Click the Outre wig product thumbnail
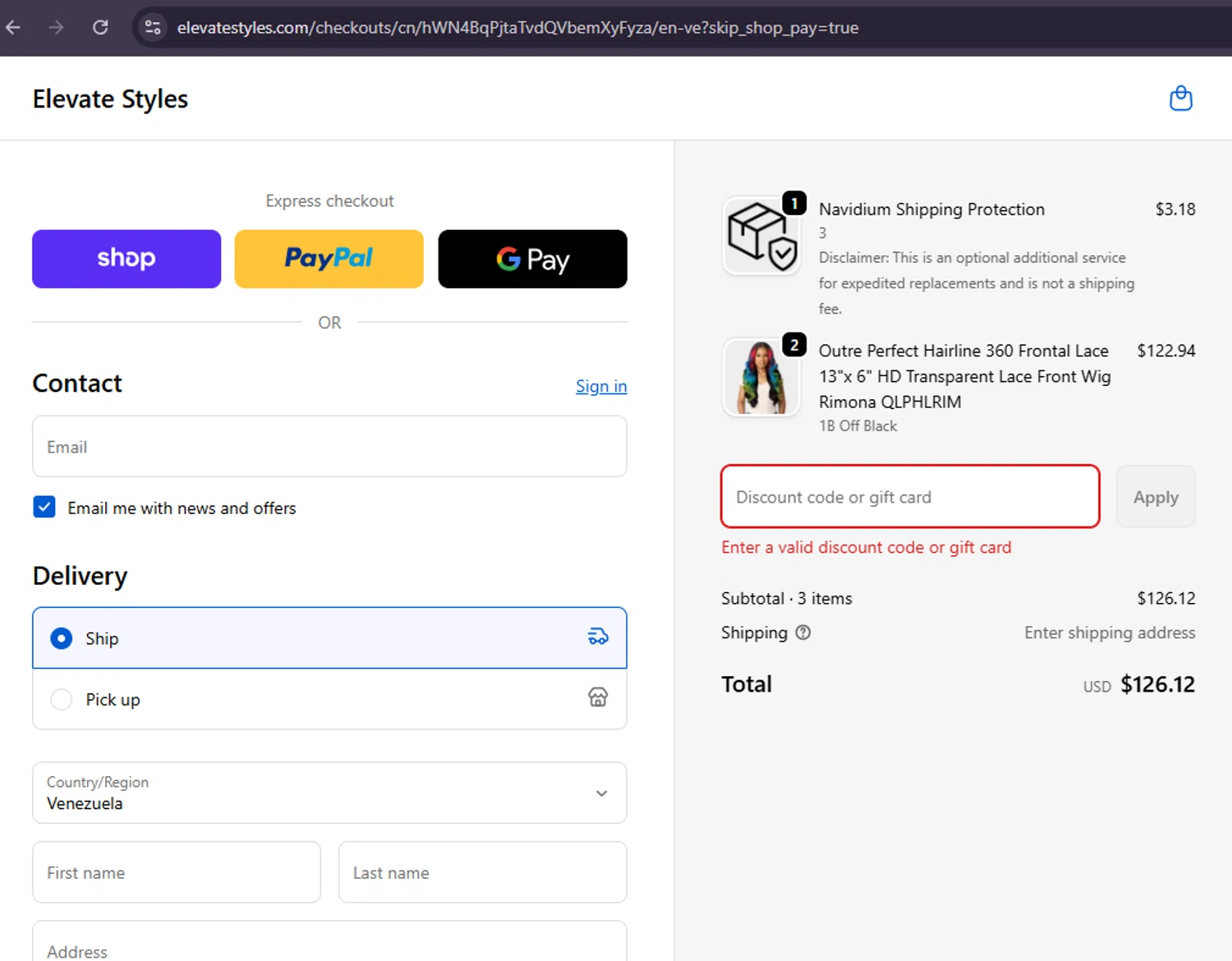The height and width of the screenshot is (961, 1232). pyautogui.click(x=761, y=378)
